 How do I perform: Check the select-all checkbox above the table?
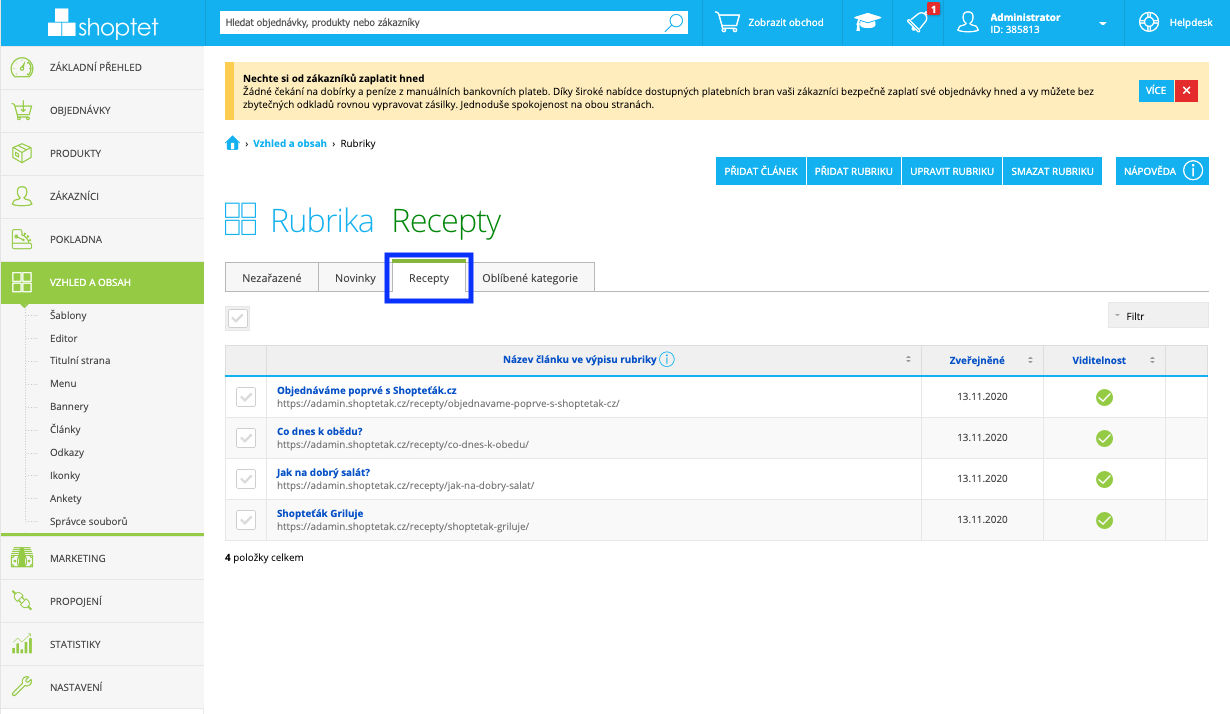(237, 318)
